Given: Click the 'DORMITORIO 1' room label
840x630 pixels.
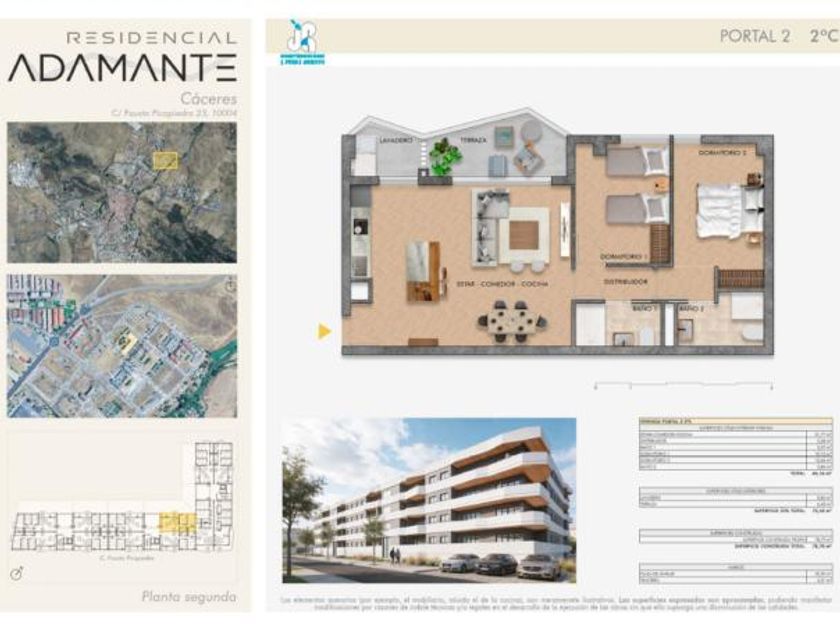Looking at the screenshot, I should 624,257.
